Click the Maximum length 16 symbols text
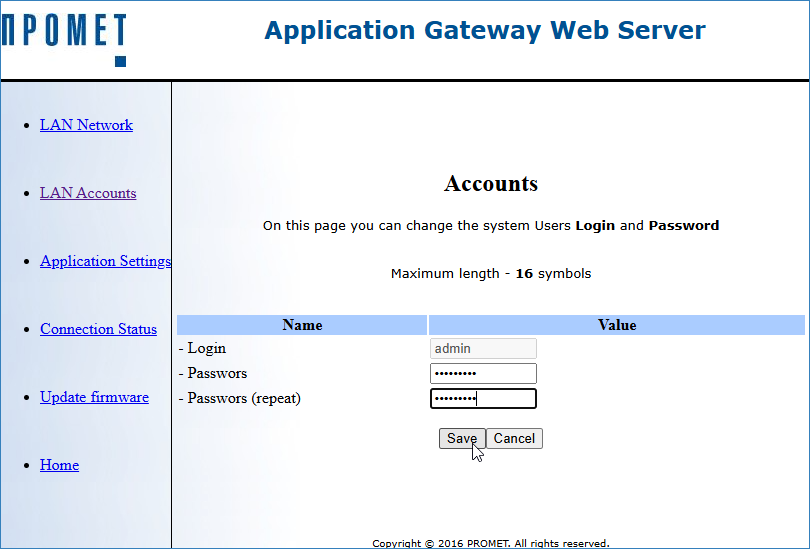 (491, 274)
